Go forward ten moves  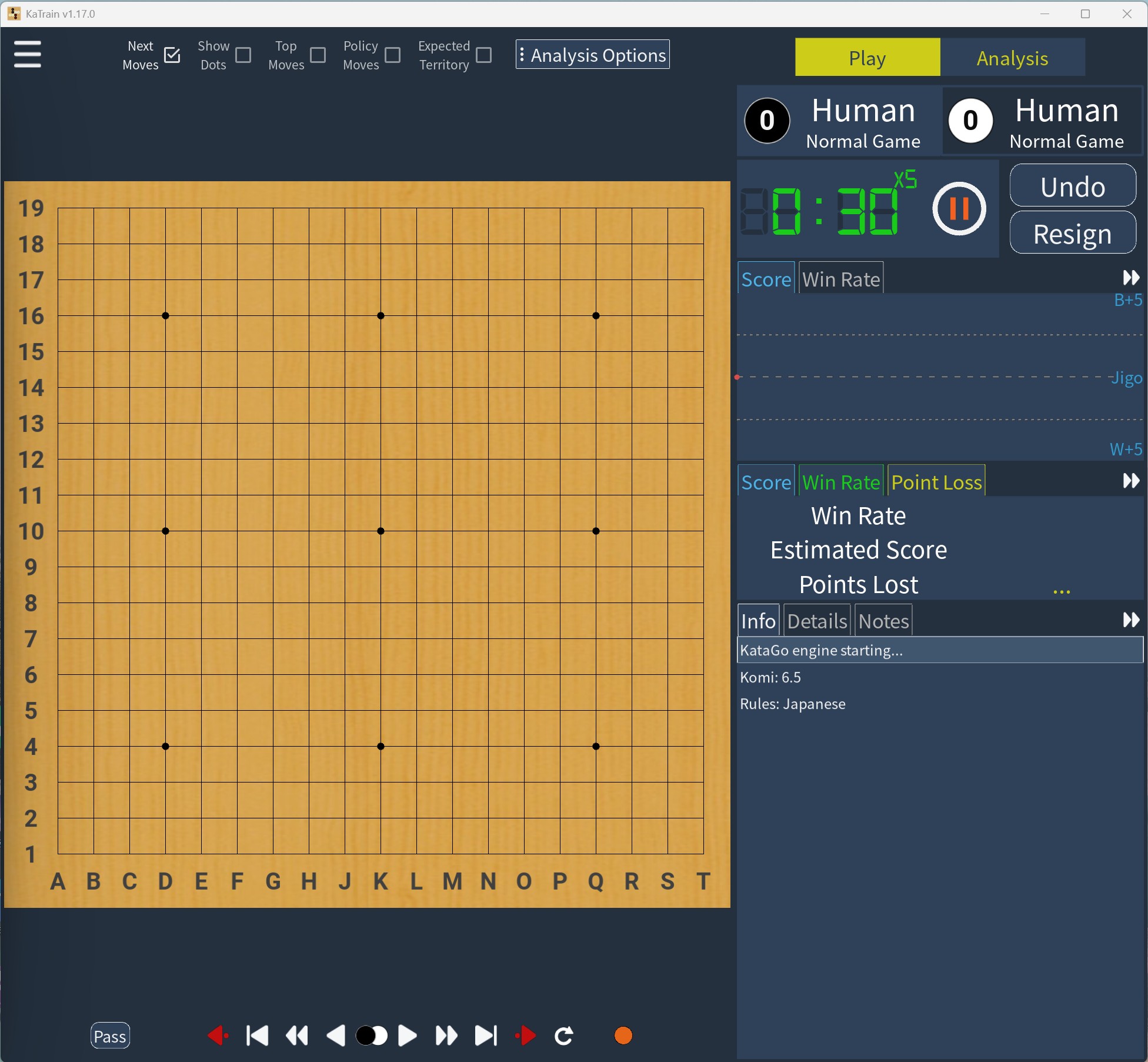pyautogui.click(x=446, y=1036)
